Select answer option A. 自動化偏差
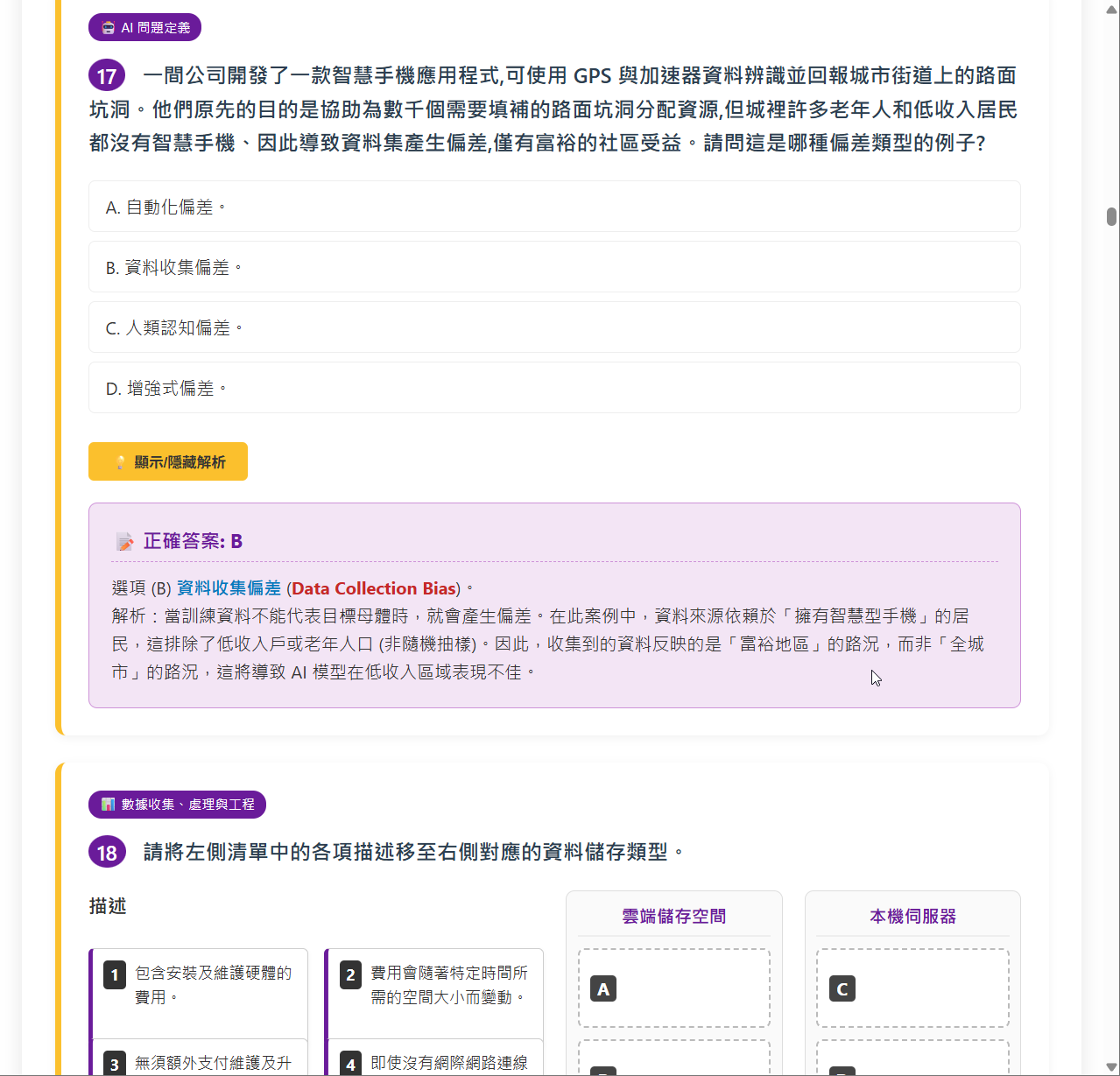Image resolution: width=1120 pixels, height=1076 pixels. (x=554, y=207)
